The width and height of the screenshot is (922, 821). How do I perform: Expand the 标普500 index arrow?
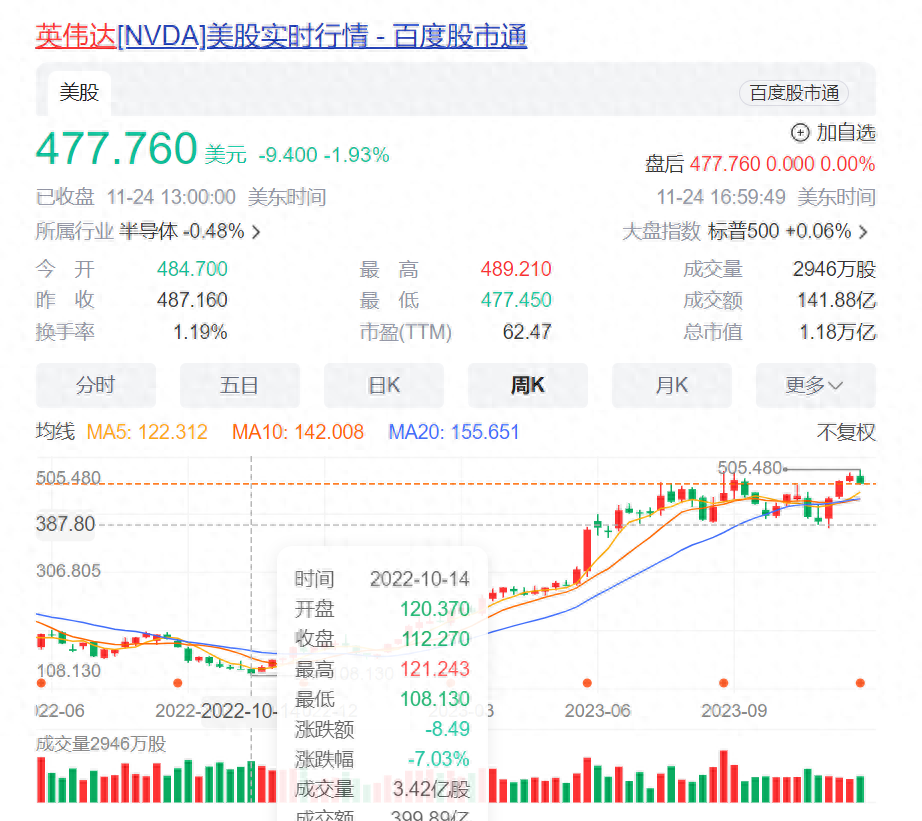click(x=863, y=232)
